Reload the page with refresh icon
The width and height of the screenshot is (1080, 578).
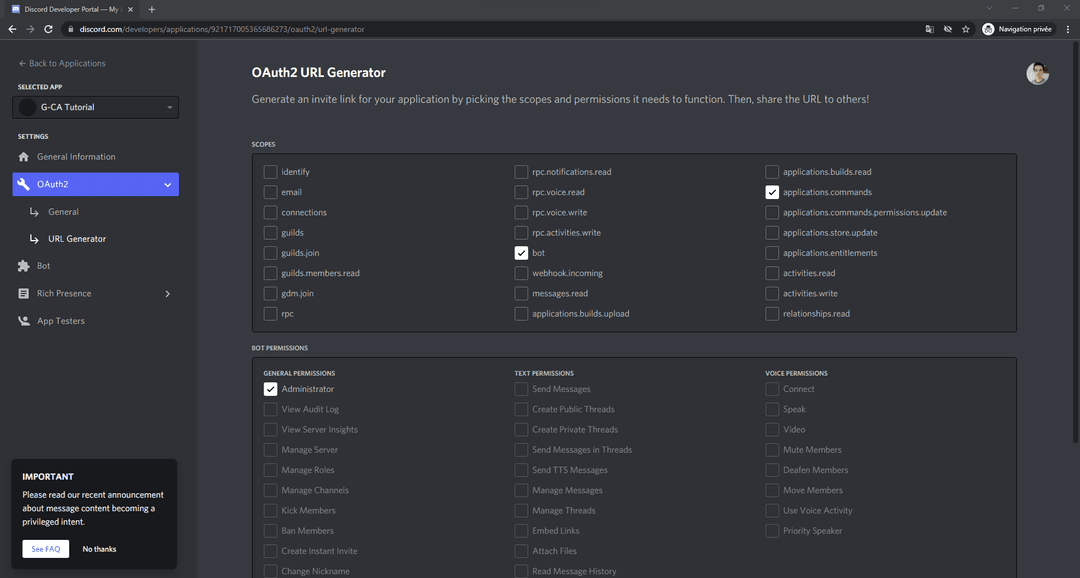pos(48,29)
